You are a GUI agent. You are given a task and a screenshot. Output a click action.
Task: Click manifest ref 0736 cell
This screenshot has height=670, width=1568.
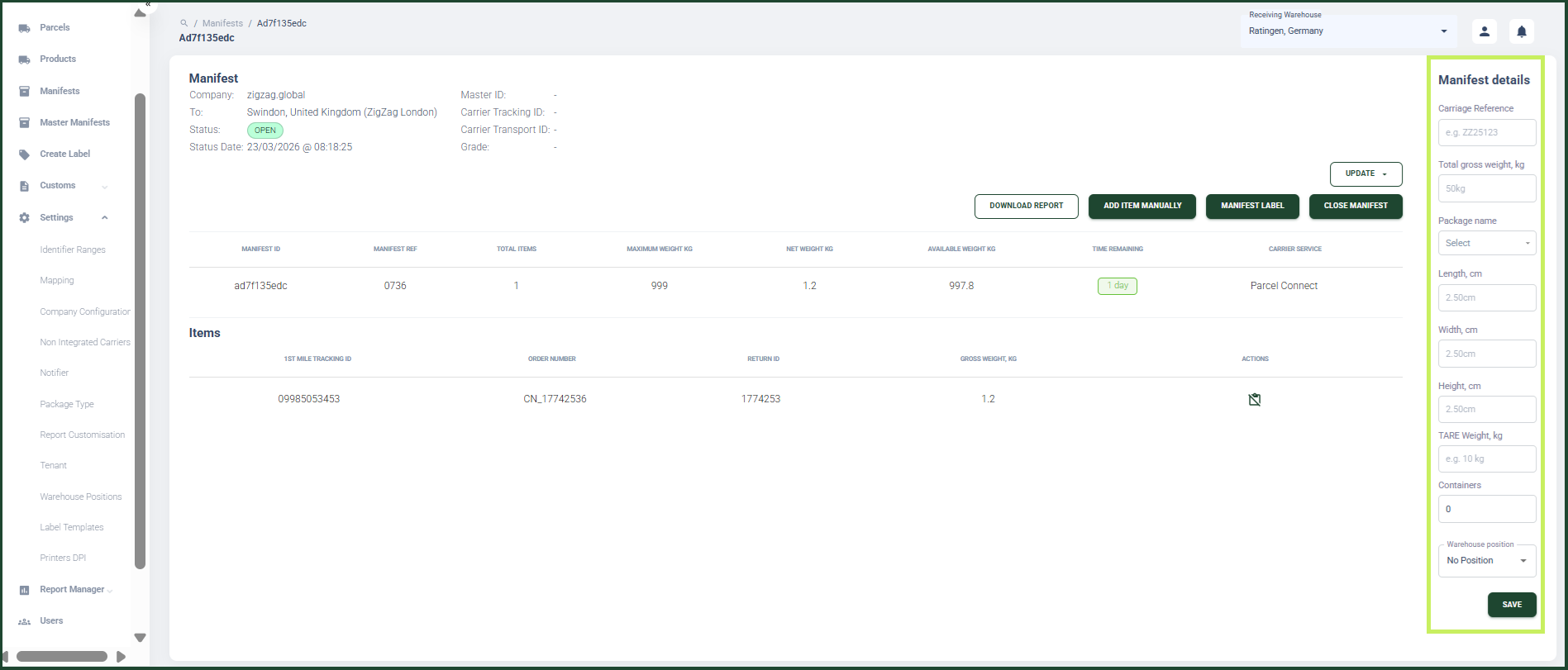[x=395, y=286]
